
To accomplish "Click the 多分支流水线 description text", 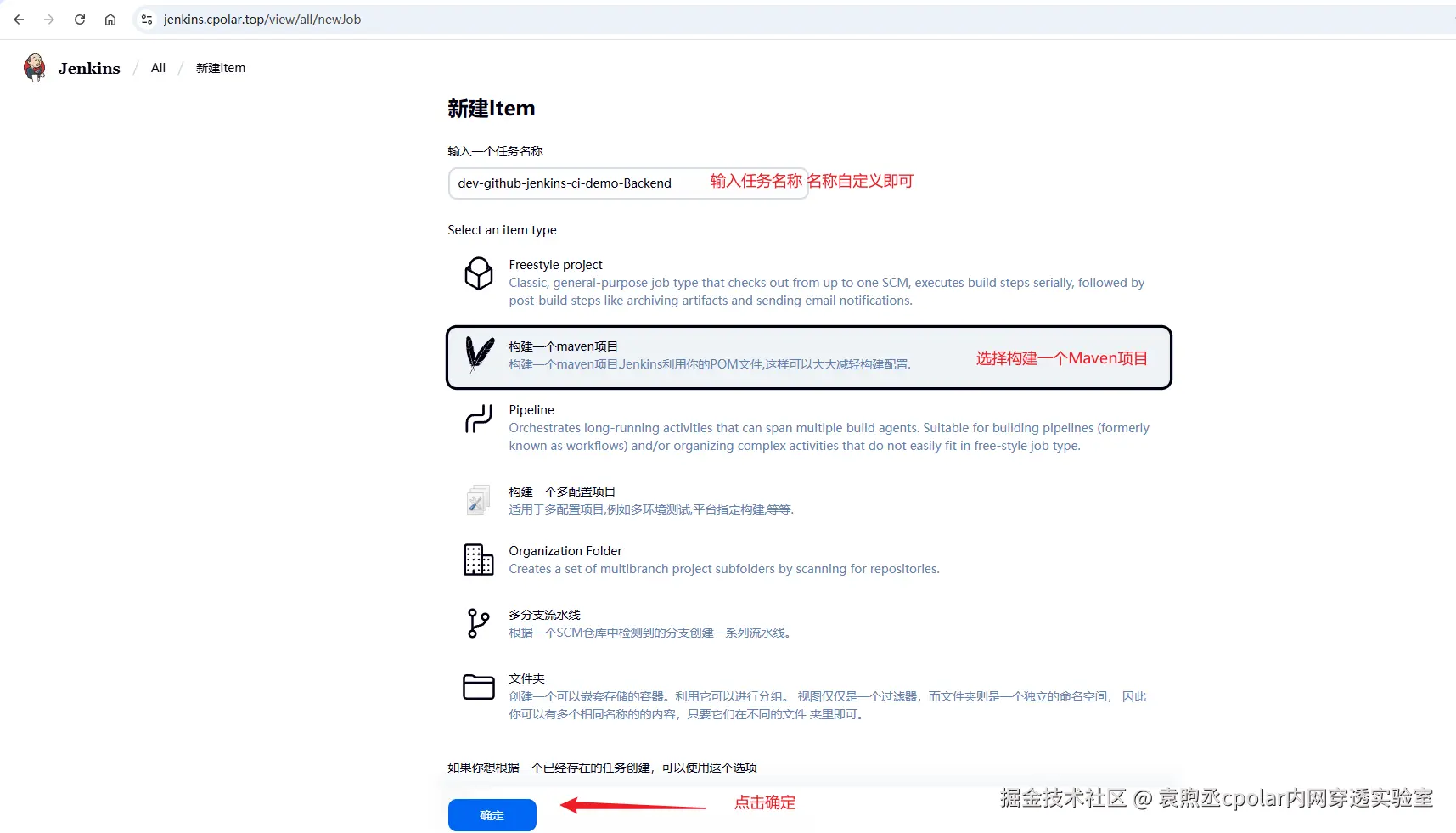I will pos(650,633).
